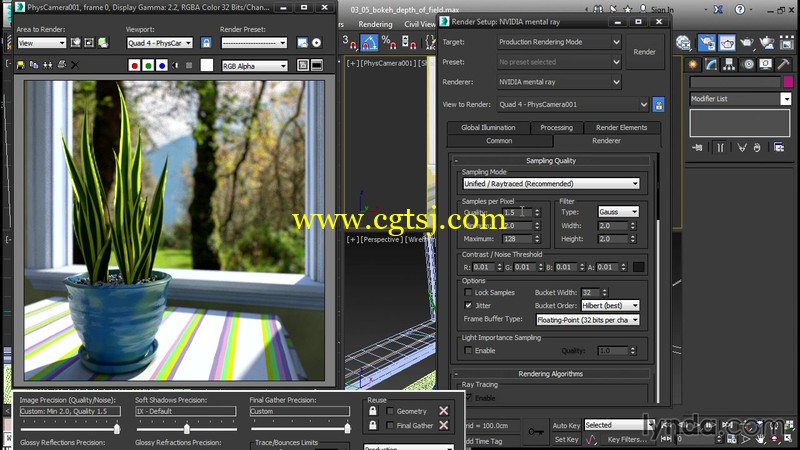Image resolution: width=800 pixels, height=450 pixels.
Task: Click the Render Setup icon in frame window
Action: [303, 42]
